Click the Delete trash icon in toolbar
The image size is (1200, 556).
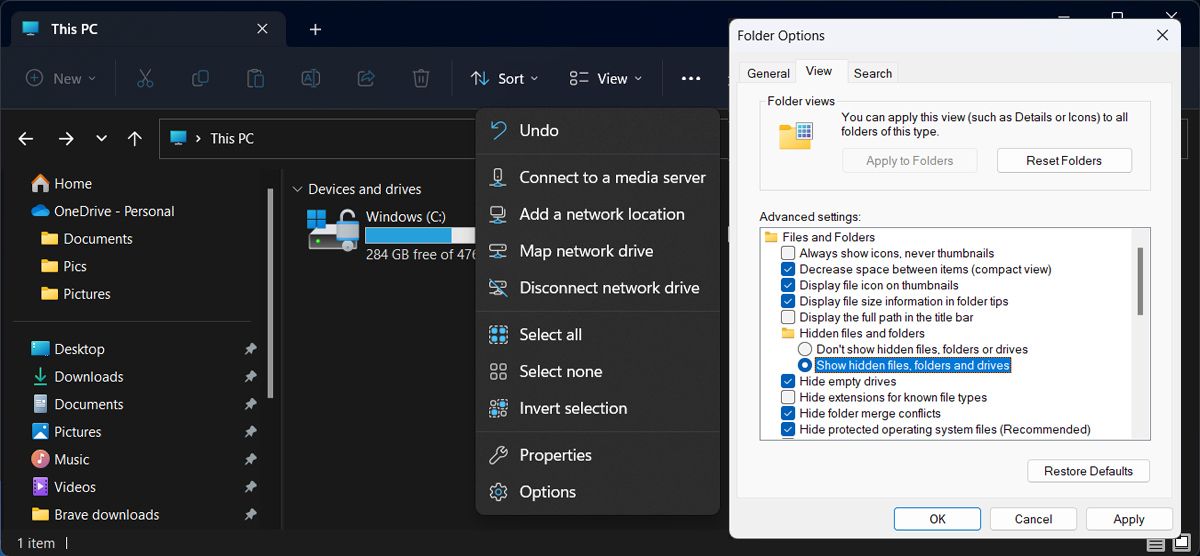coord(421,78)
